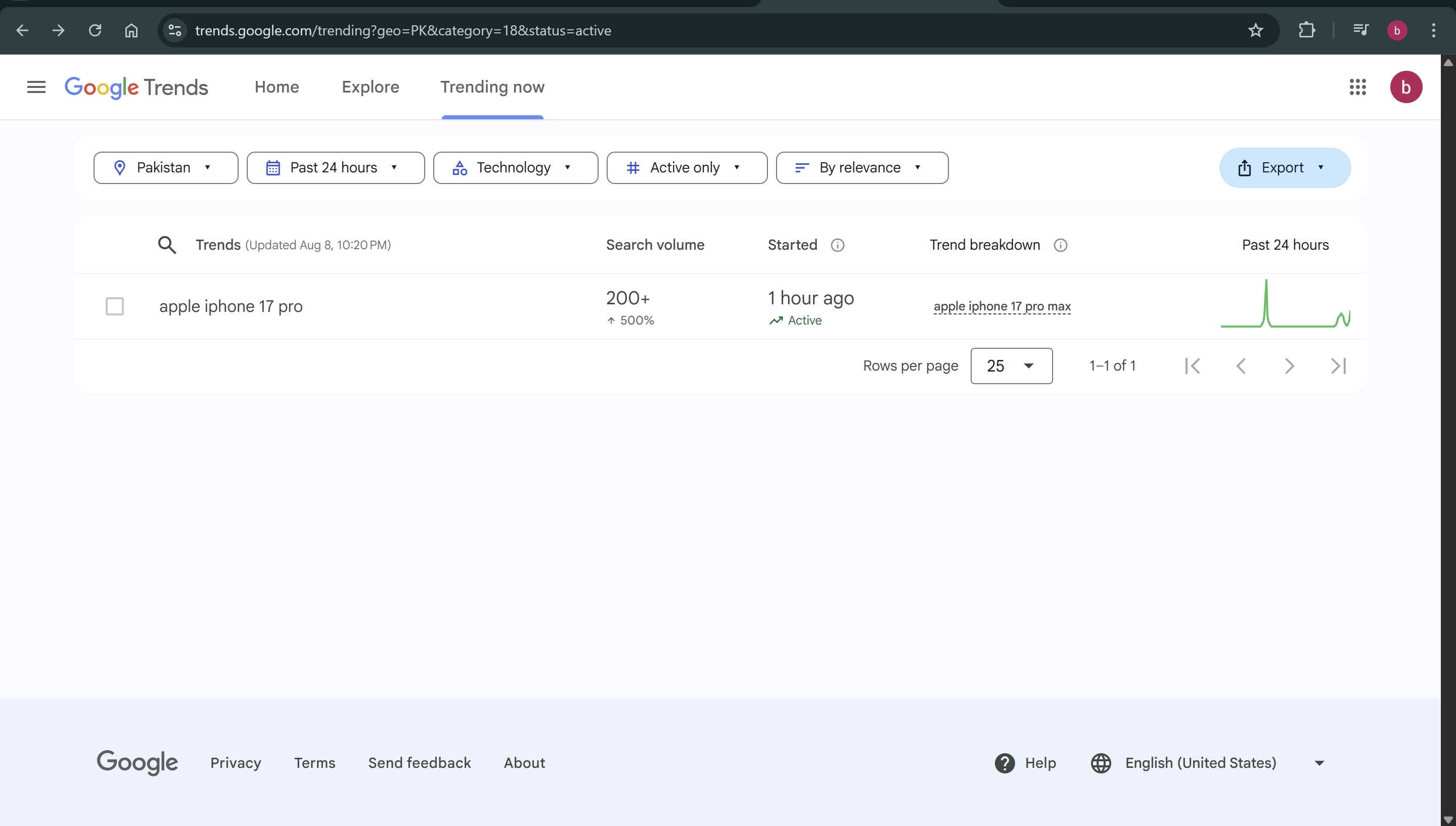Expand the Technology category dropdown
1456x826 pixels.
(515, 168)
